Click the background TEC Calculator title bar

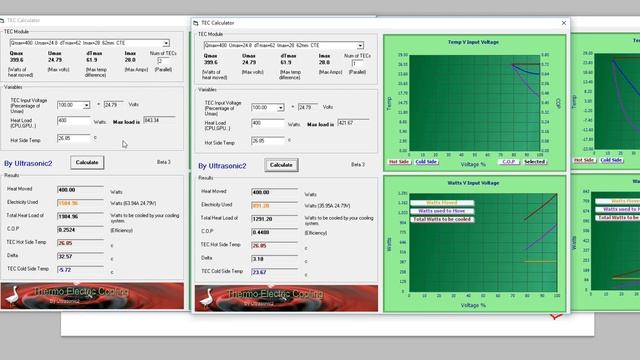click(96, 20)
